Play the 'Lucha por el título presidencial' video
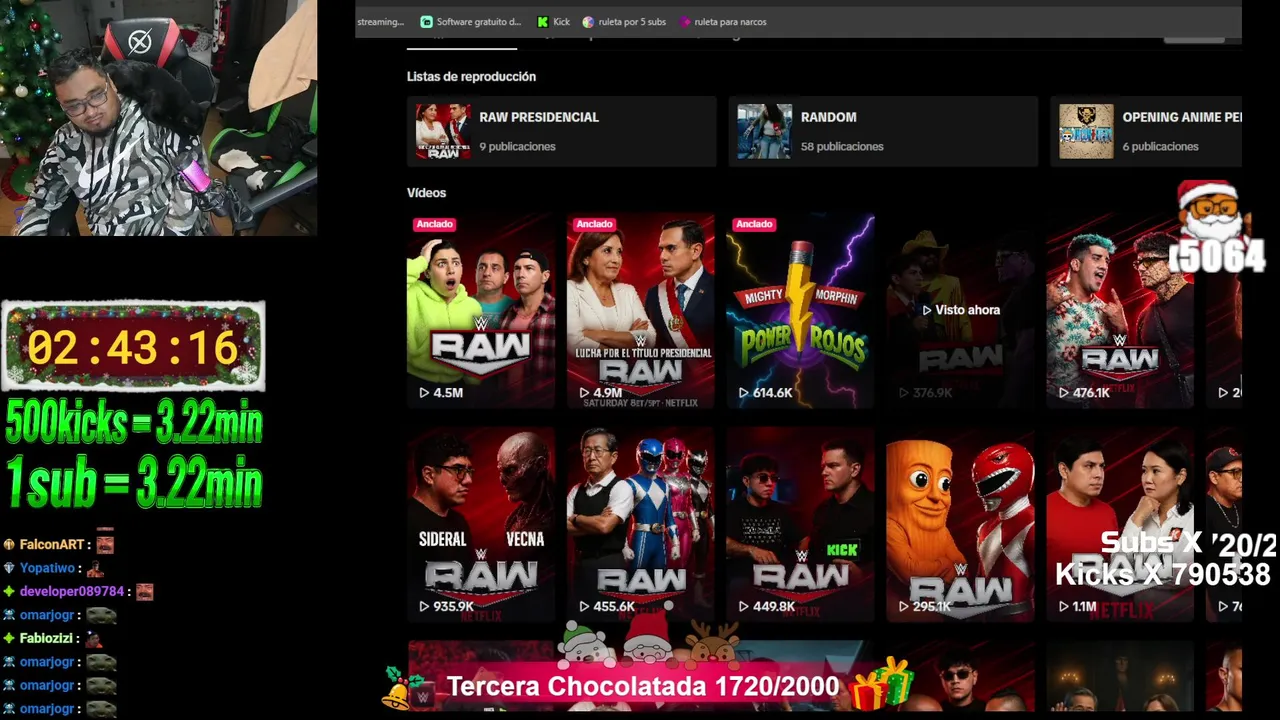 point(640,310)
